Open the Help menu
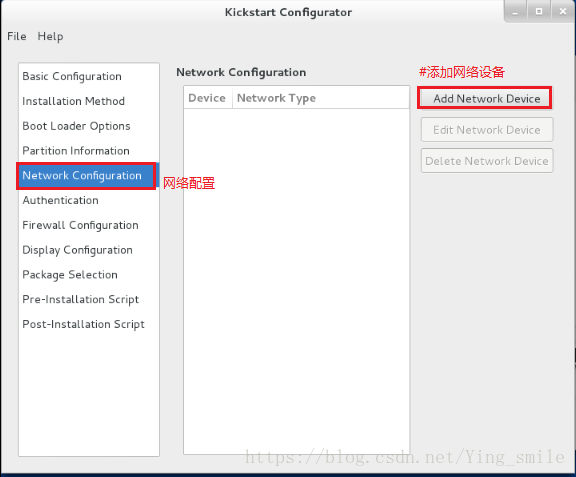The height and width of the screenshot is (477, 576). [50, 36]
